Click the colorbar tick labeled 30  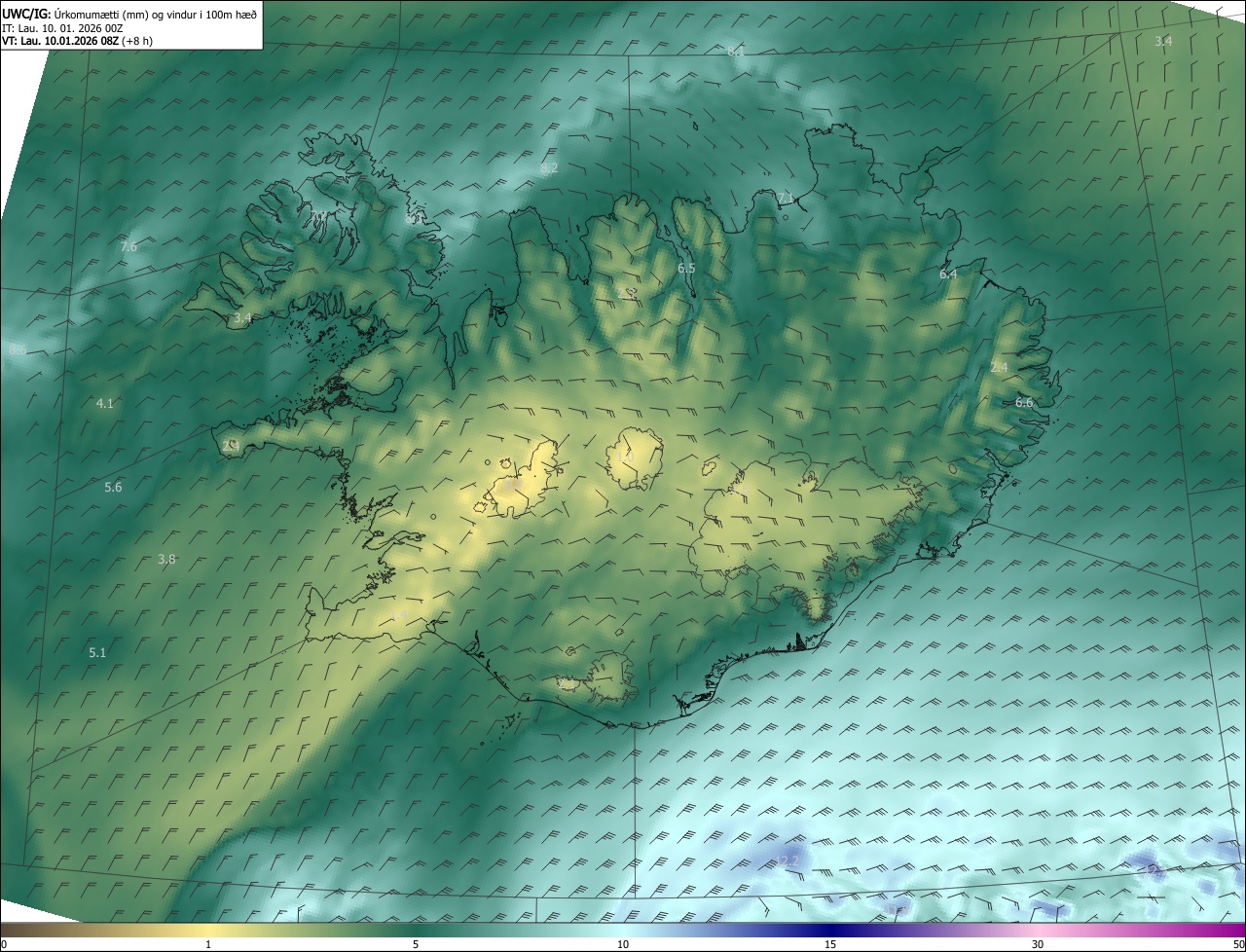(1038, 944)
